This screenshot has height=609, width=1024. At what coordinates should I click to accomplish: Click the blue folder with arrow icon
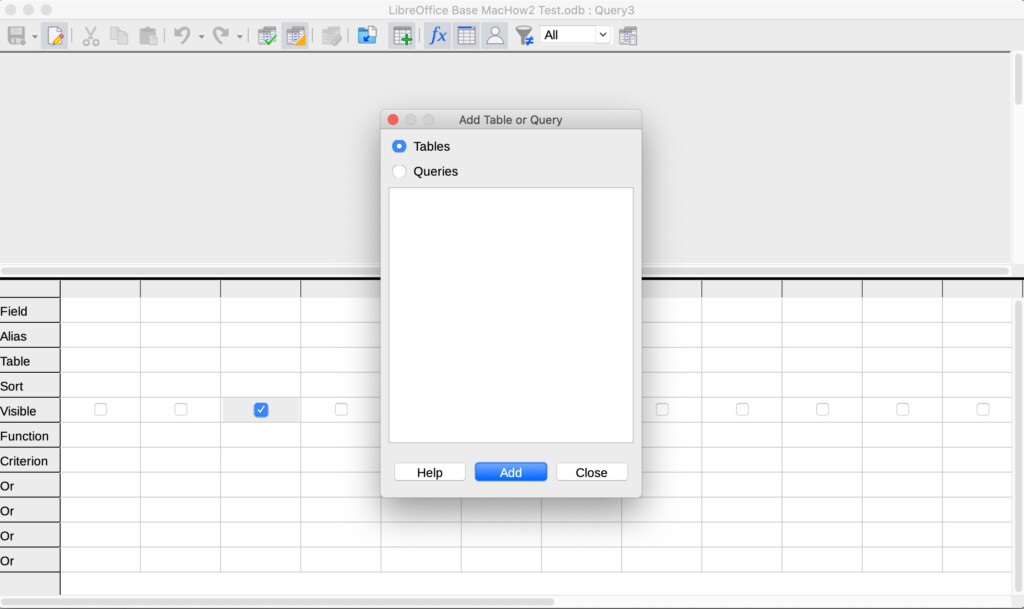click(x=367, y=35)
